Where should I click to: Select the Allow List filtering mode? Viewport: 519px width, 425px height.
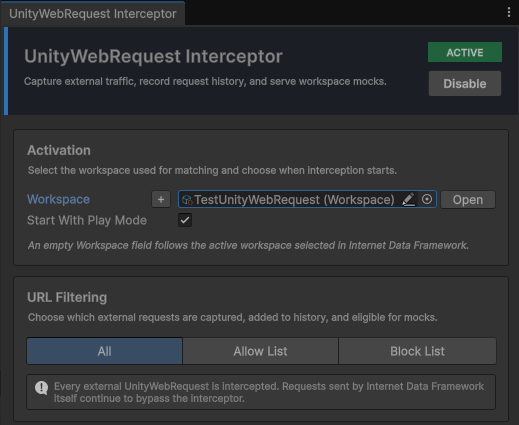pyautogui.click(x=260, y=351)
